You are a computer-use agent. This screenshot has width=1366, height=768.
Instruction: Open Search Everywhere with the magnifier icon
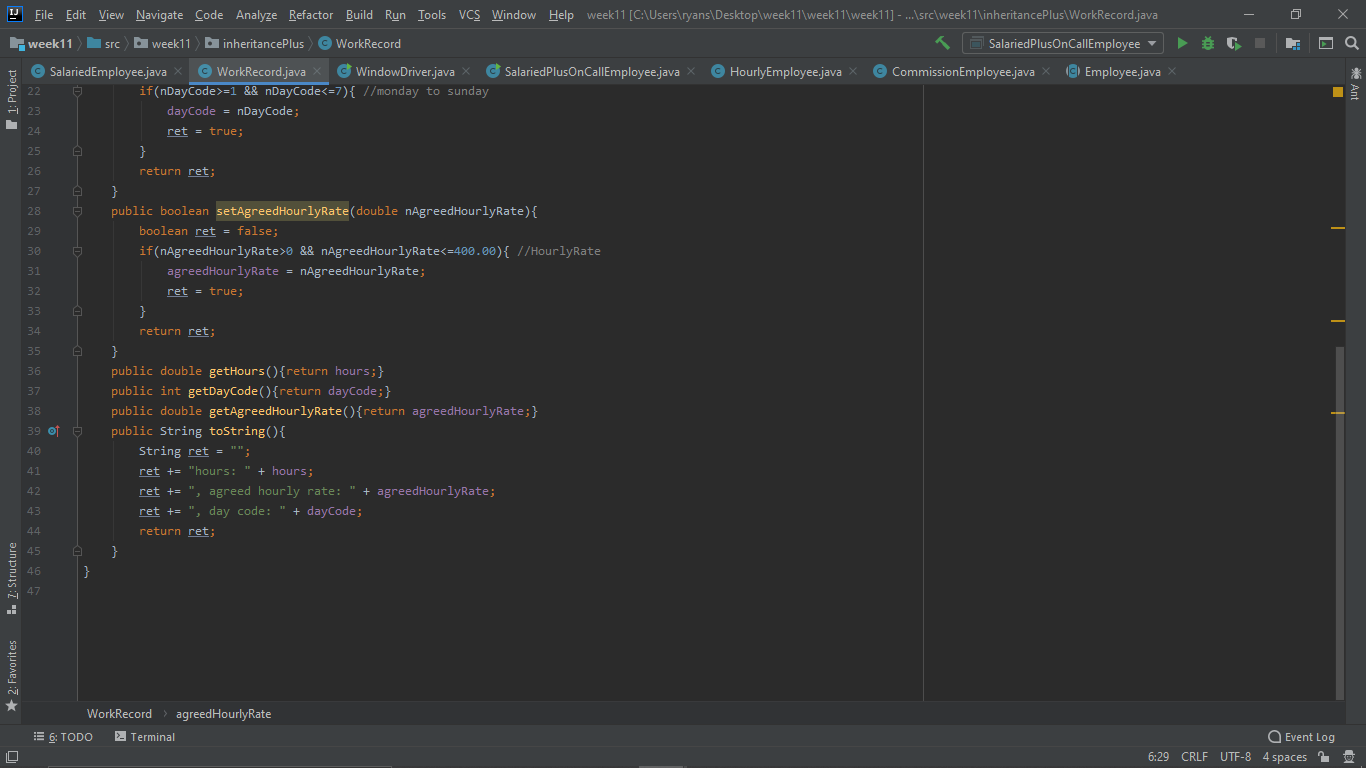click(1352, 43)
